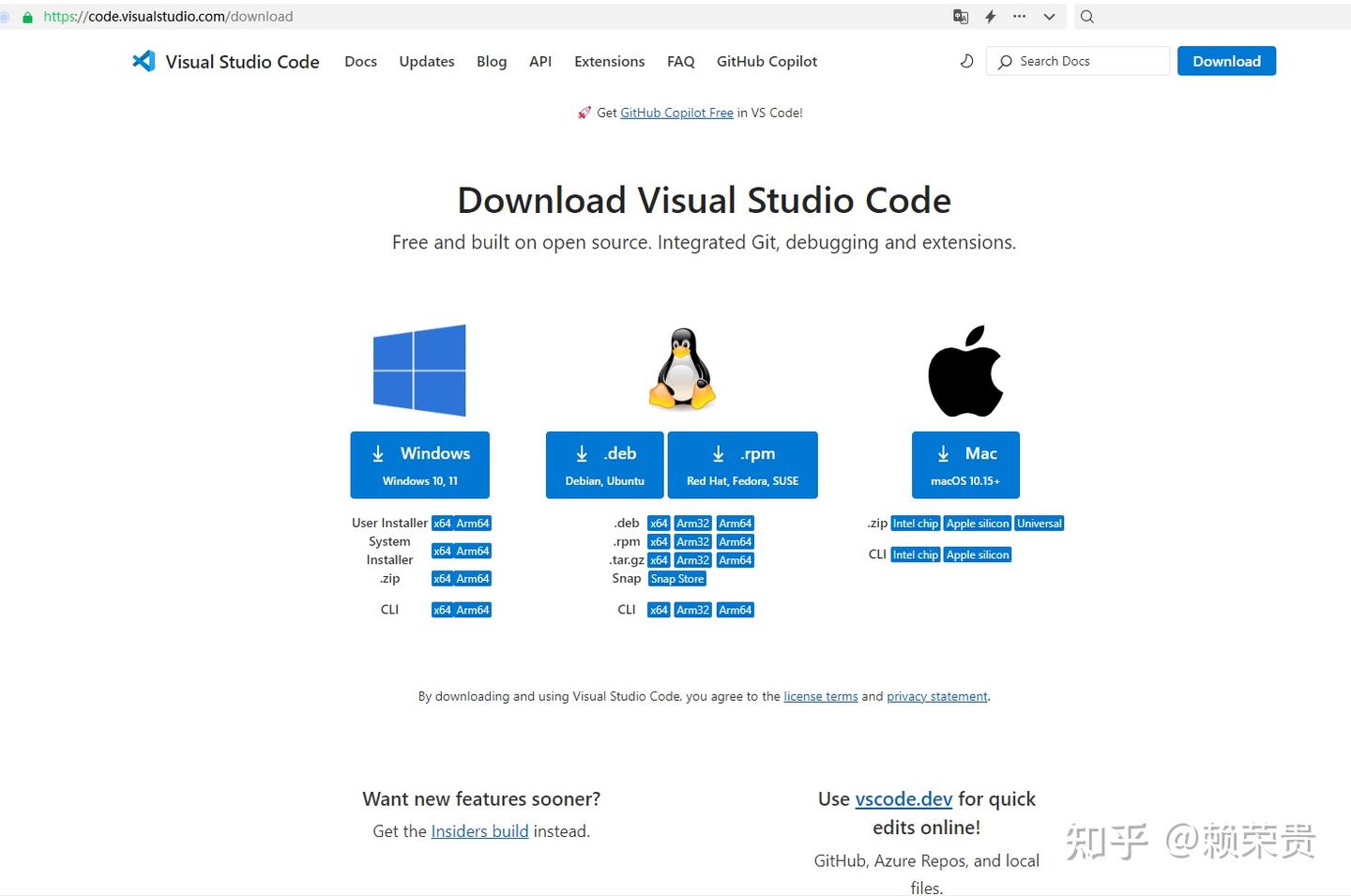Click inside the Search Docs field

1079,60
